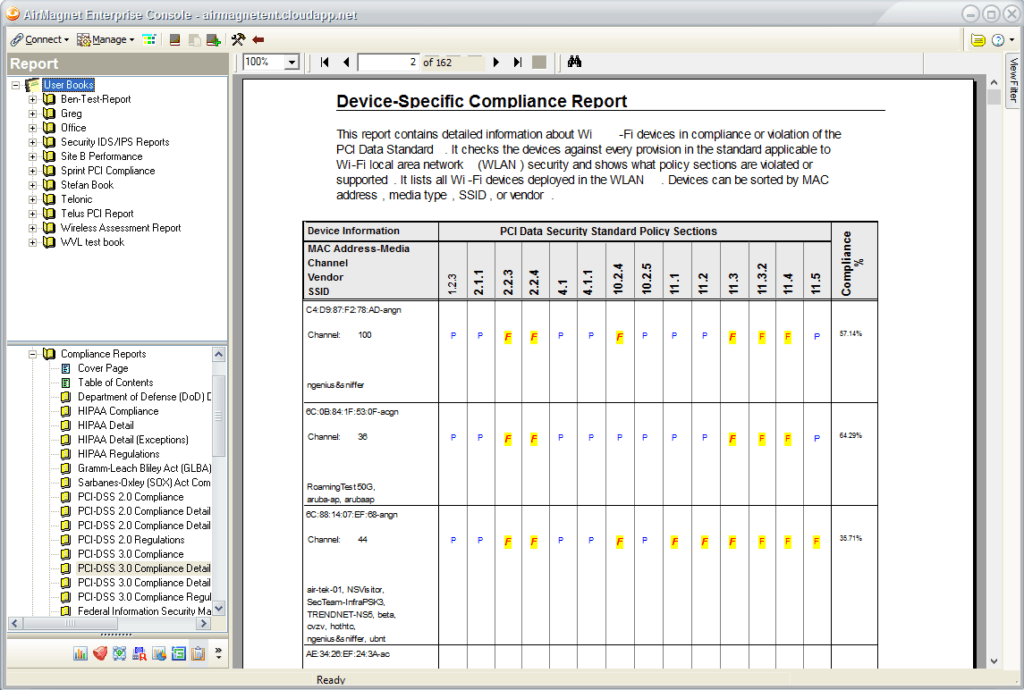Show more navigation buttons chevron
This screenshot has width=1024, height=690.
click(218, 653)
